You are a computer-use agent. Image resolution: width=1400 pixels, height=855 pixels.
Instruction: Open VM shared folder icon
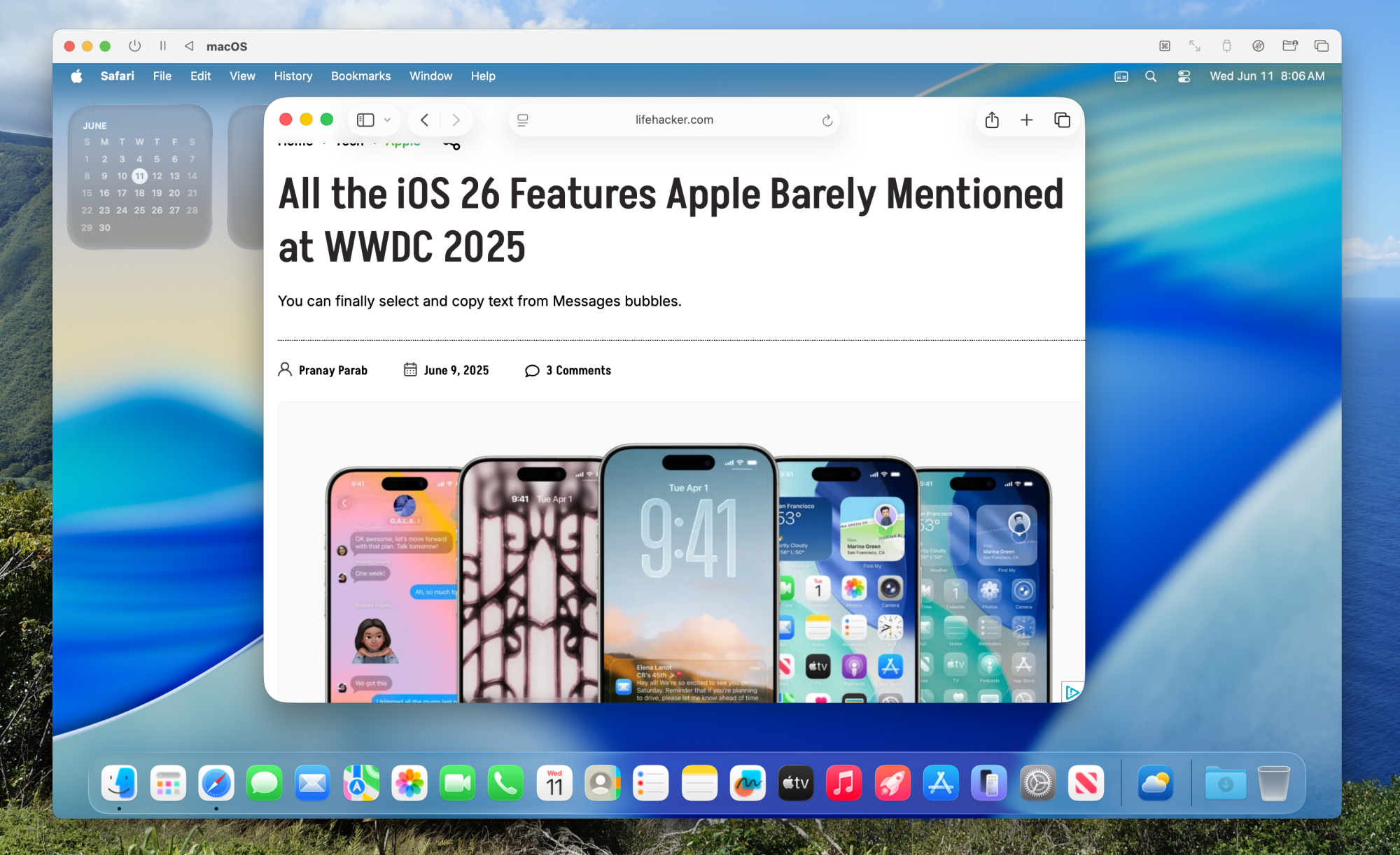pyautogui.click(x=1289, y=46)
